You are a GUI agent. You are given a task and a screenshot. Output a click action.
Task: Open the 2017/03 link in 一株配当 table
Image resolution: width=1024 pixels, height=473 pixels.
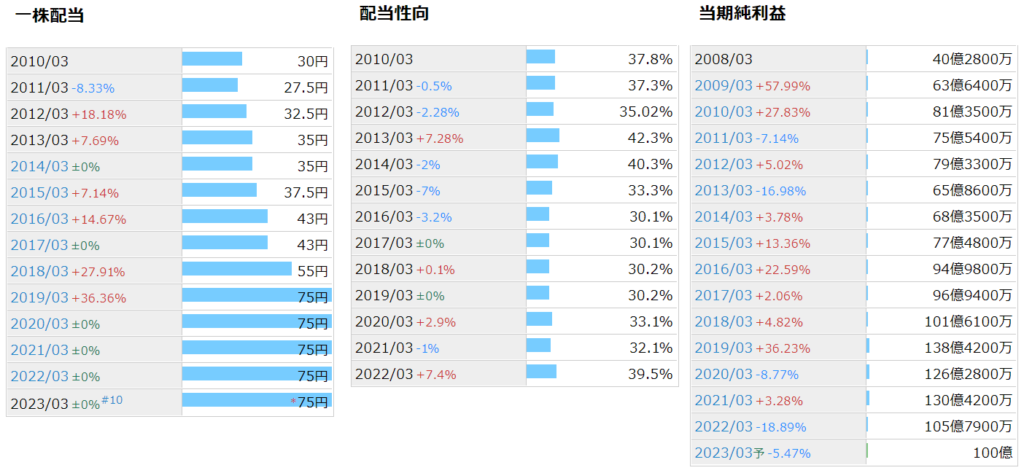click(39, 245)
